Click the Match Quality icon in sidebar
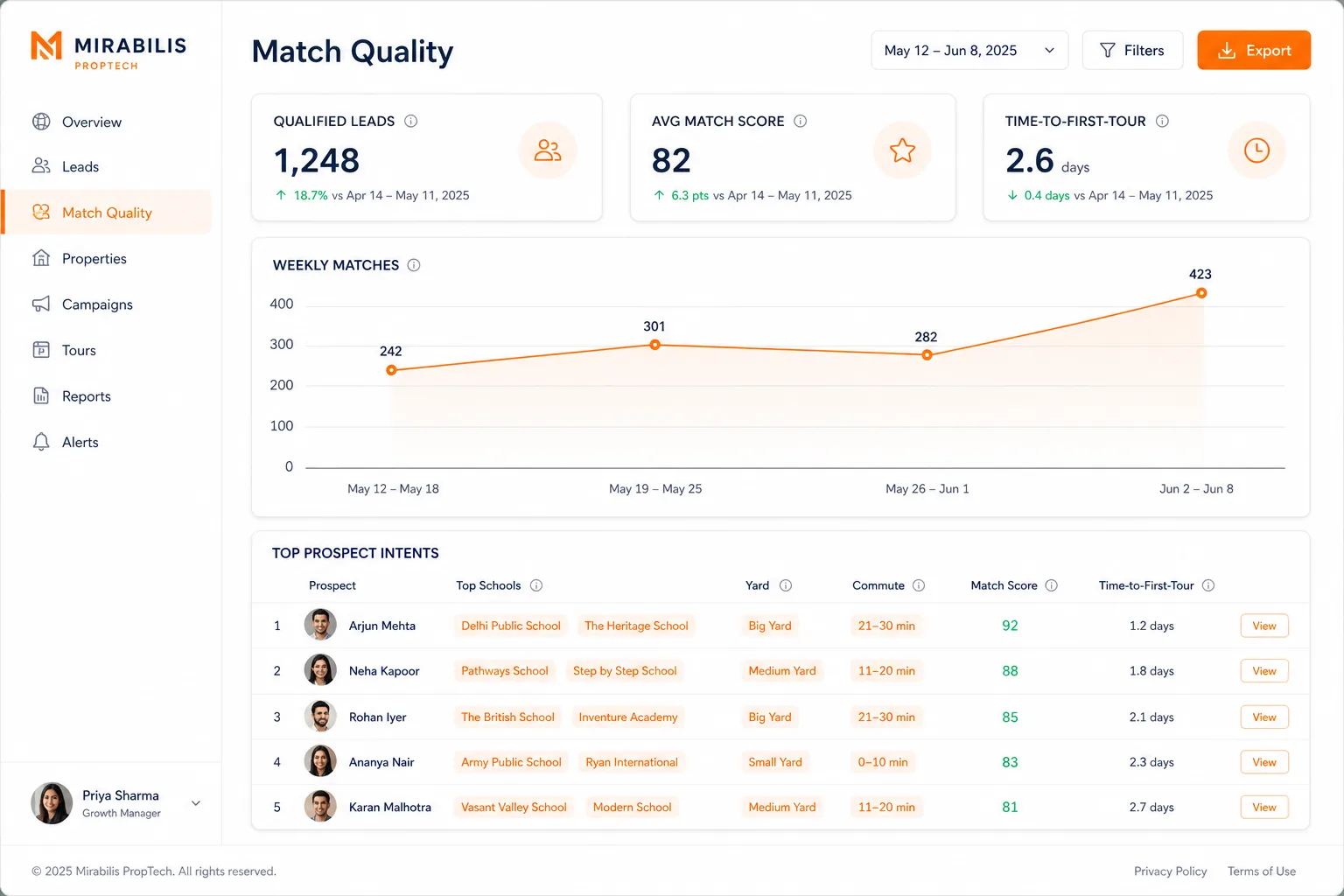The height and width of the screenshot is (896, 1344). [41, 212]
